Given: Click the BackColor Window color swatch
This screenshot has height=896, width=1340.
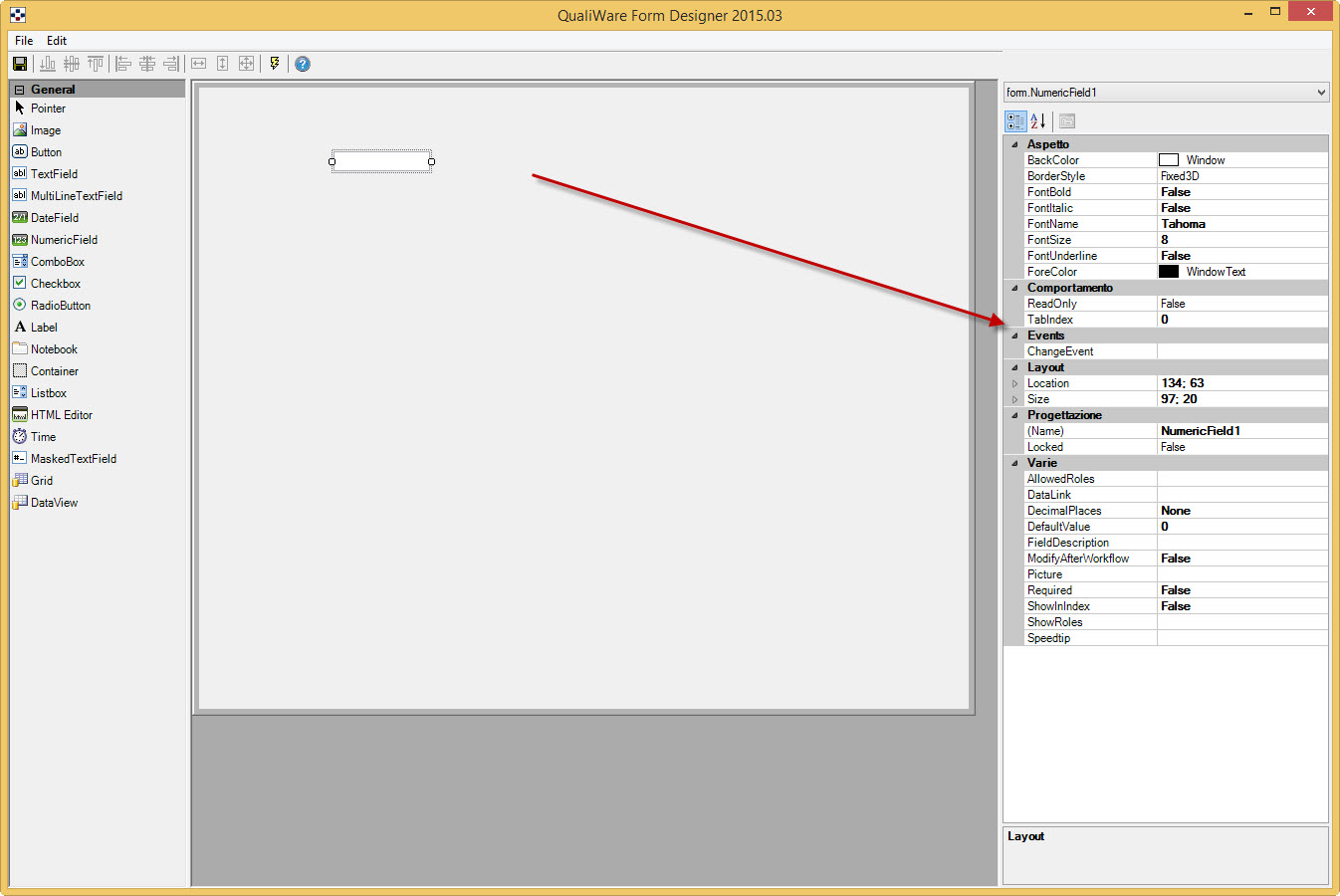Looking at the screenshot, I should [x=1169, y=160].
